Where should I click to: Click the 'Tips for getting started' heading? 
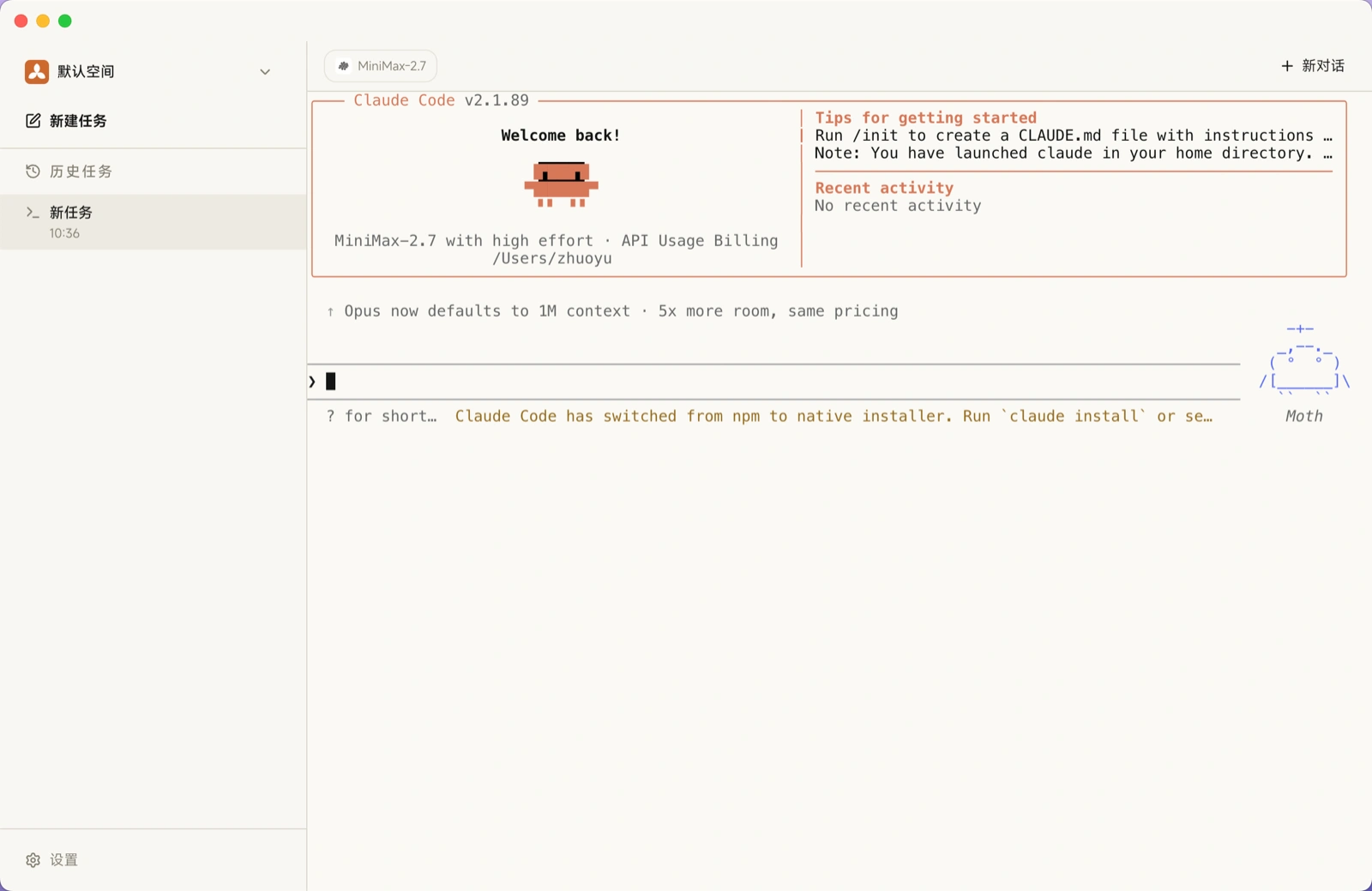coord(925,117)
